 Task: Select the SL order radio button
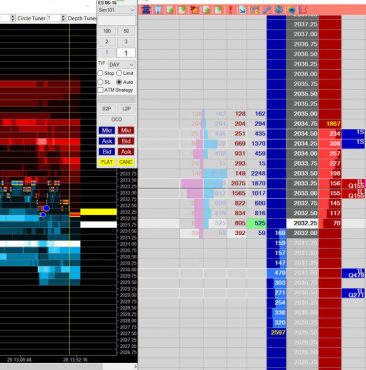tap(100, 82)
